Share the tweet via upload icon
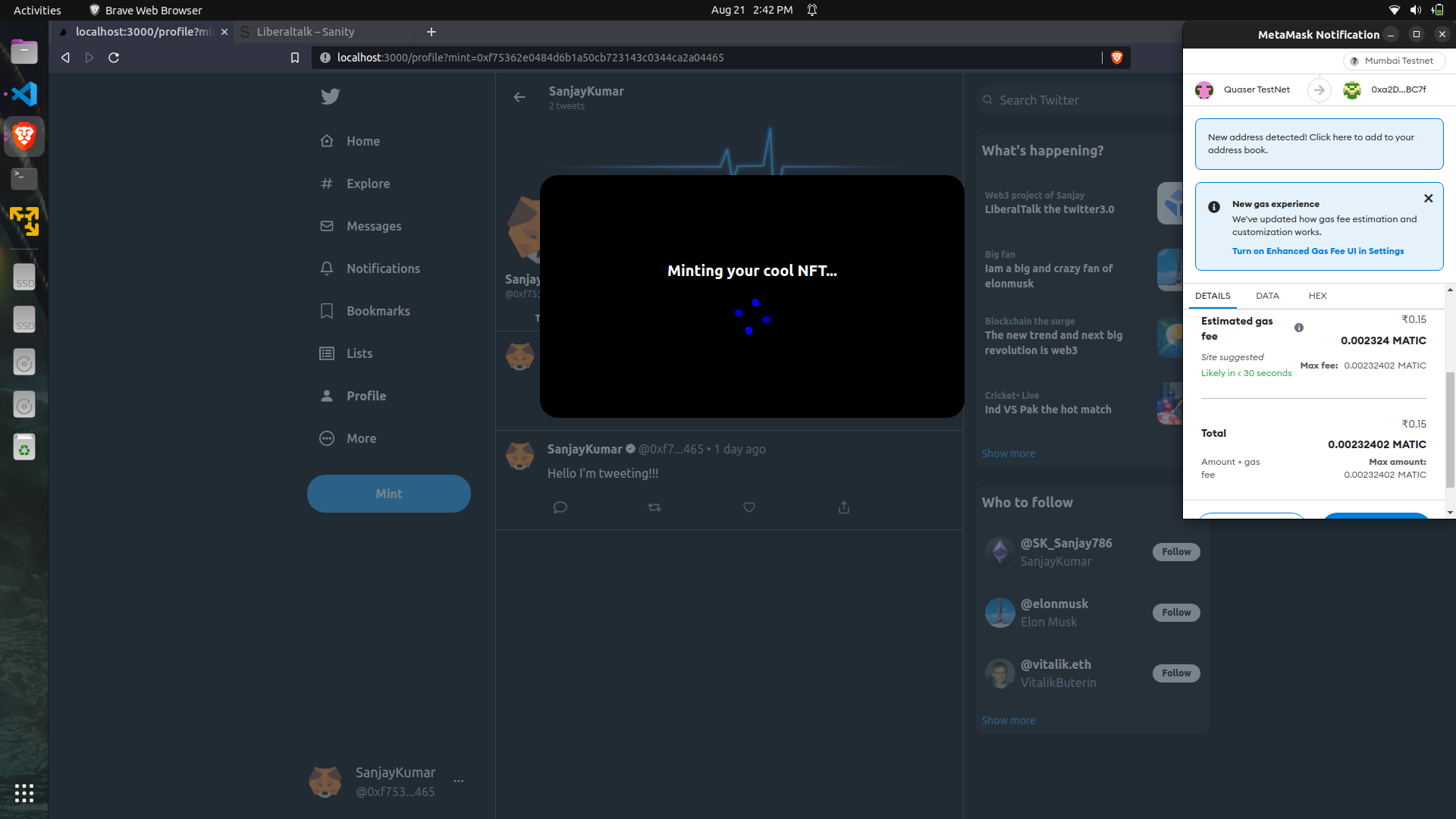This screenshot has height=819, width=1456. coord(844,507)
